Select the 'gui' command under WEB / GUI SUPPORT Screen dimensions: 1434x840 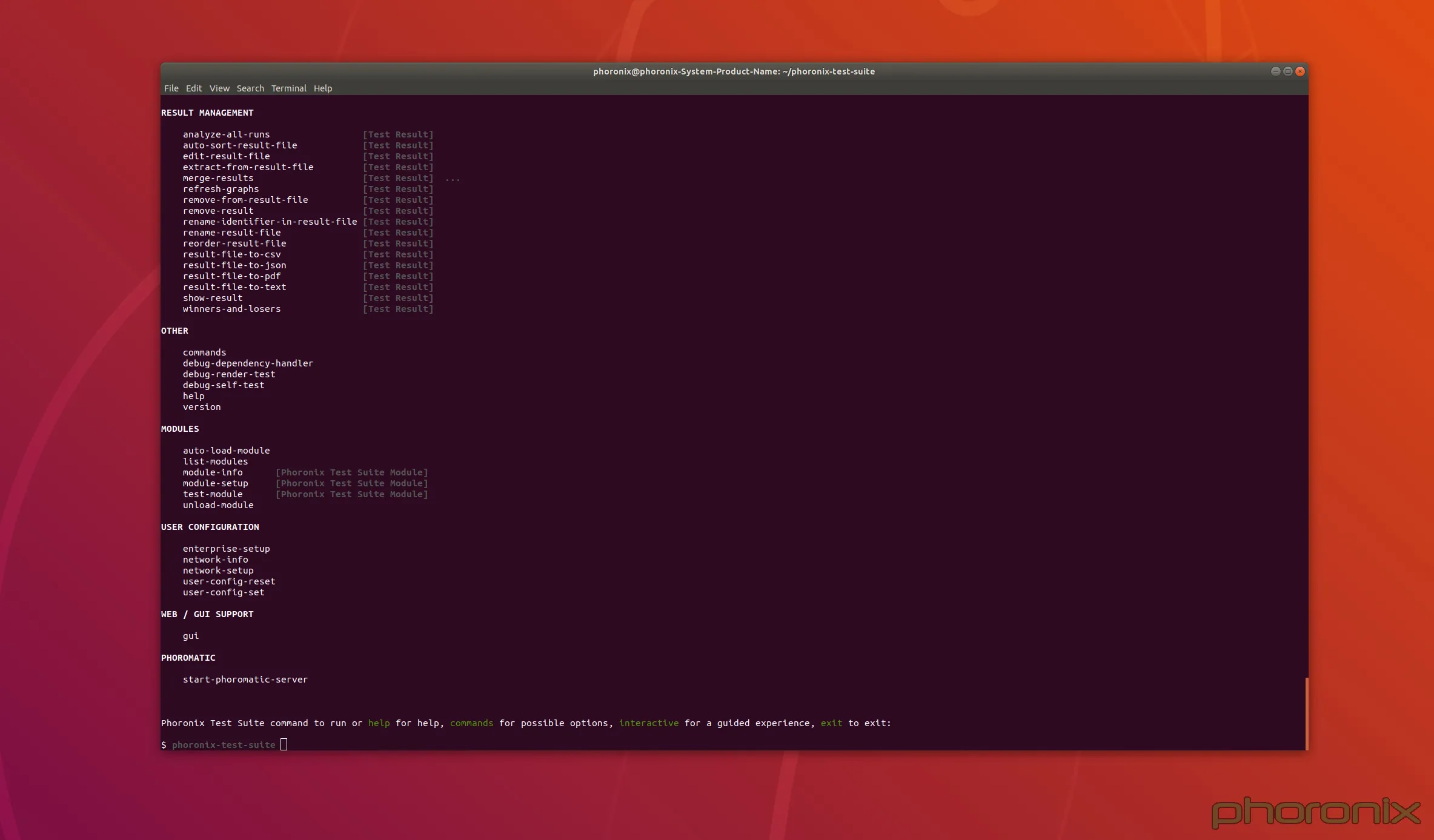(x=191, y=636)
